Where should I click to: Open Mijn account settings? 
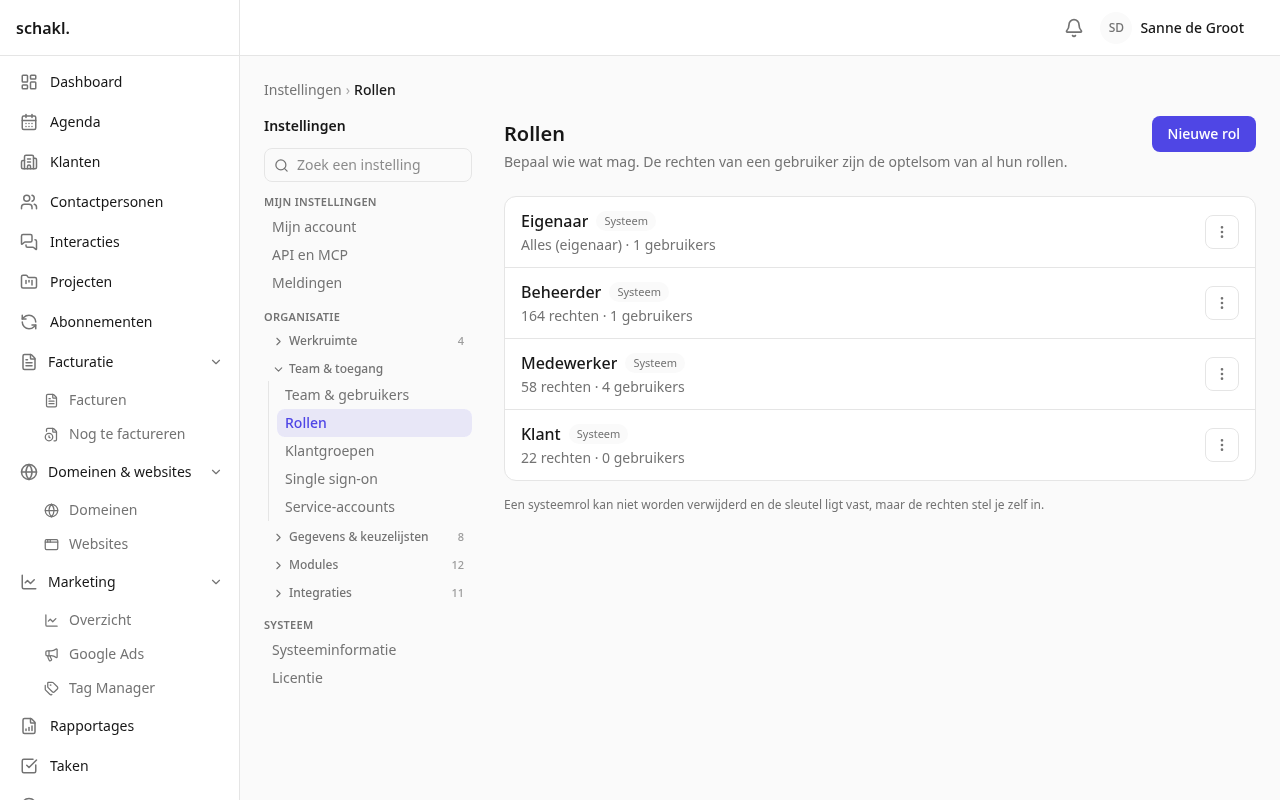click(368, 227)
